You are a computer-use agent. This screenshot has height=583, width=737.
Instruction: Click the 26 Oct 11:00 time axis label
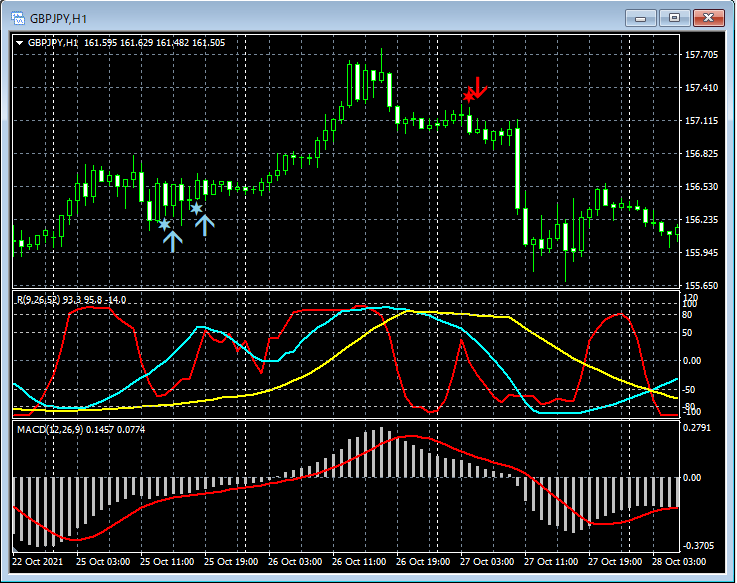[x=359, y=561]
